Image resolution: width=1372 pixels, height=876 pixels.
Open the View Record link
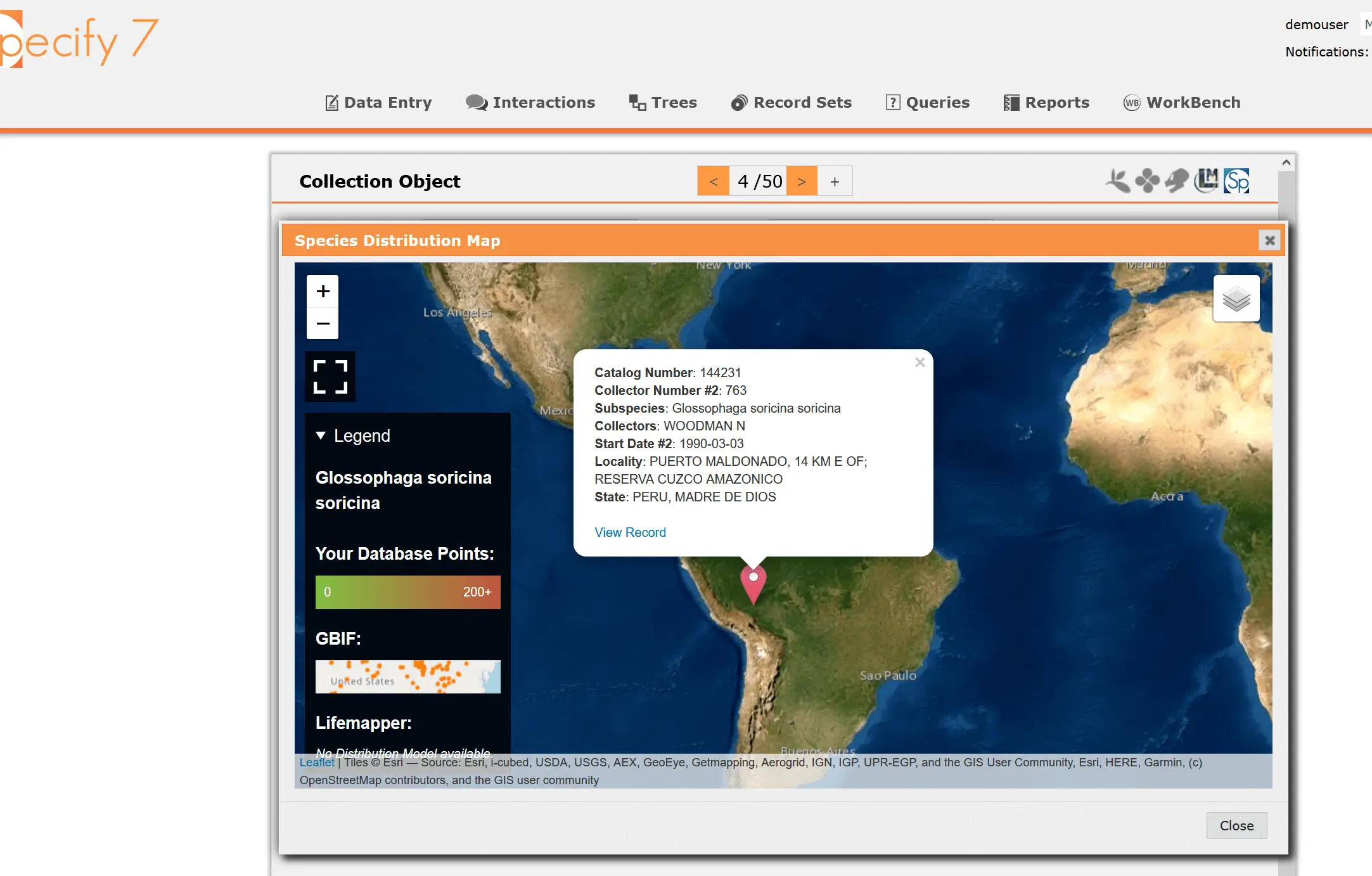pyautogui.click(x=630, y=532)
